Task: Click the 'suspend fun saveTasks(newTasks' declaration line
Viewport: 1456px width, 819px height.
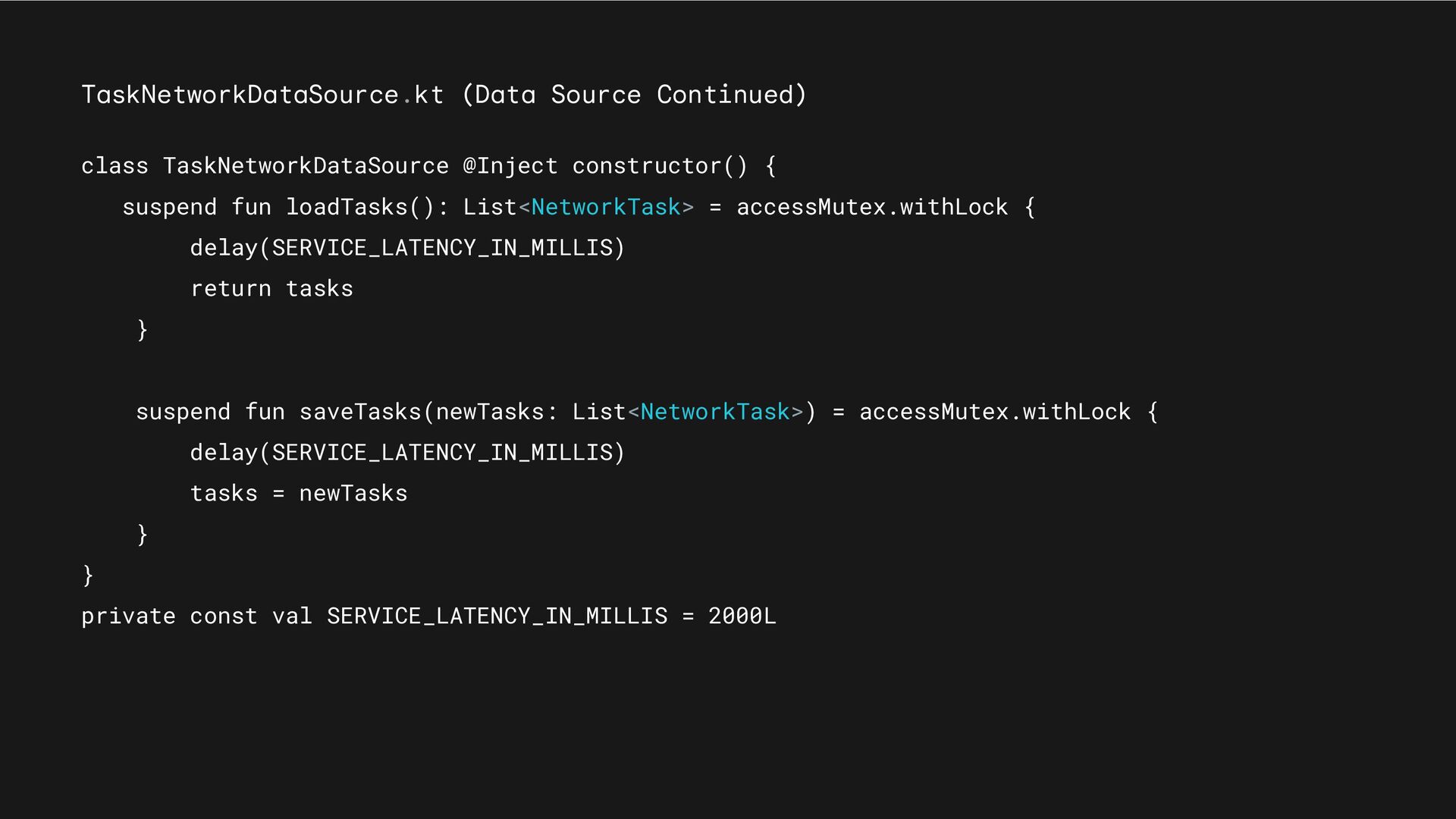Action: pyautogui.click(x=647, y=412)
